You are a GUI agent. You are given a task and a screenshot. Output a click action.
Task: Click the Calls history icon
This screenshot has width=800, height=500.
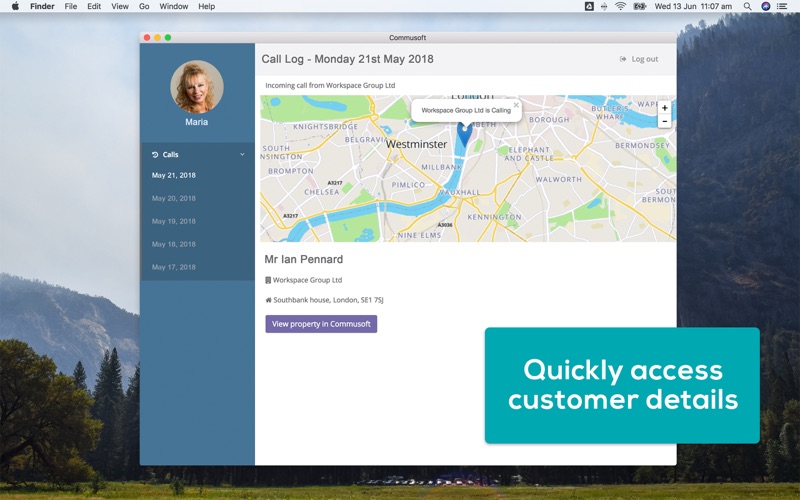tap(155, 155)
